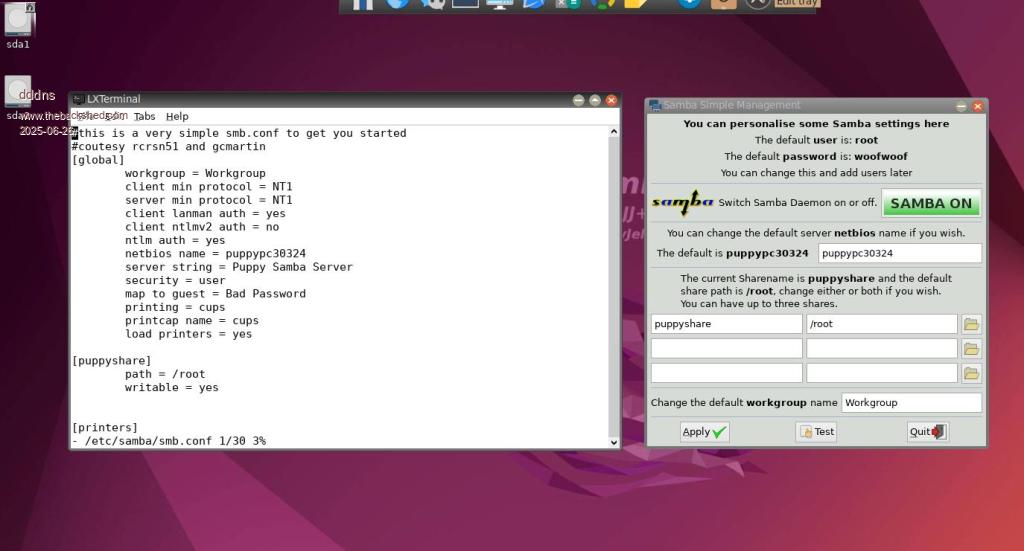The width and height of the screenshot is (1024, 551).
Task: Click the yellow sticky note tray icon
Action: coord(635,3)
